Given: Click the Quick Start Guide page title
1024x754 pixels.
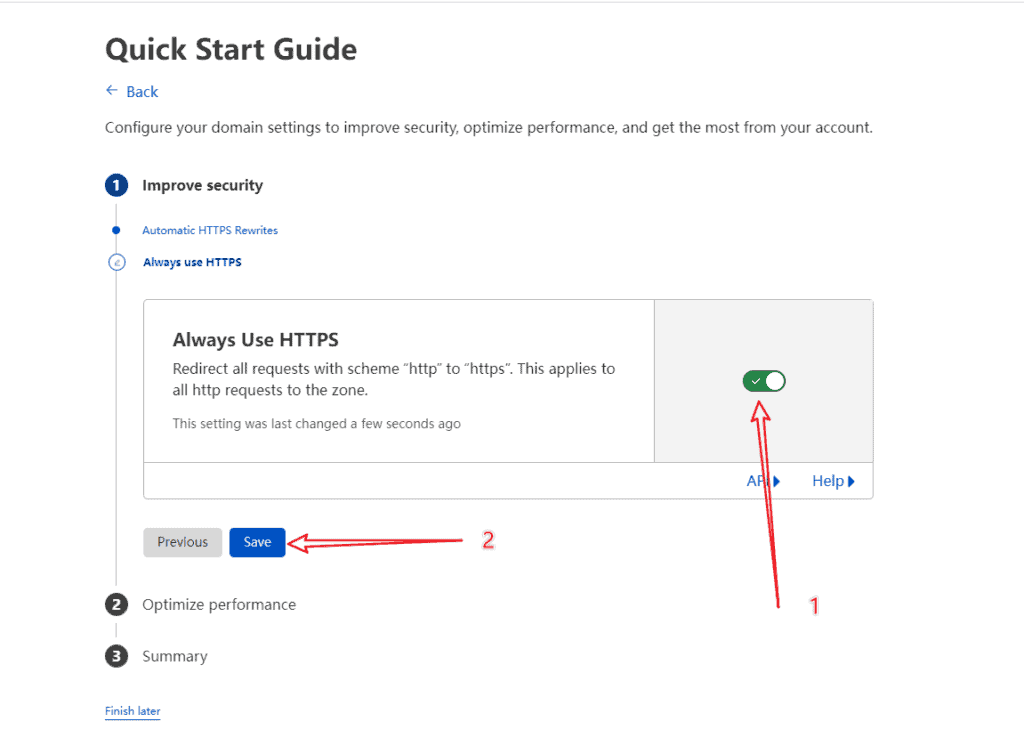Looking at the screenshot, I should tap(231, 50).
